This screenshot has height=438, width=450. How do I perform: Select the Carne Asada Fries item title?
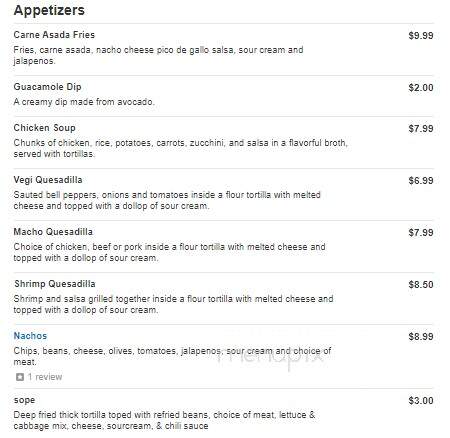pos(54,35)
